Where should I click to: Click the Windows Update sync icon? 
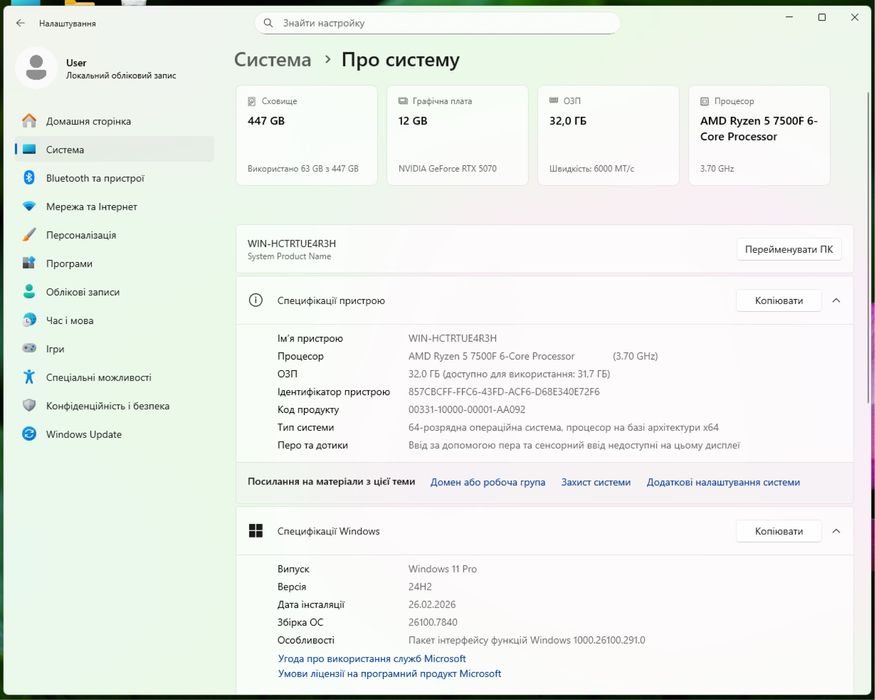tap(29, 434)
